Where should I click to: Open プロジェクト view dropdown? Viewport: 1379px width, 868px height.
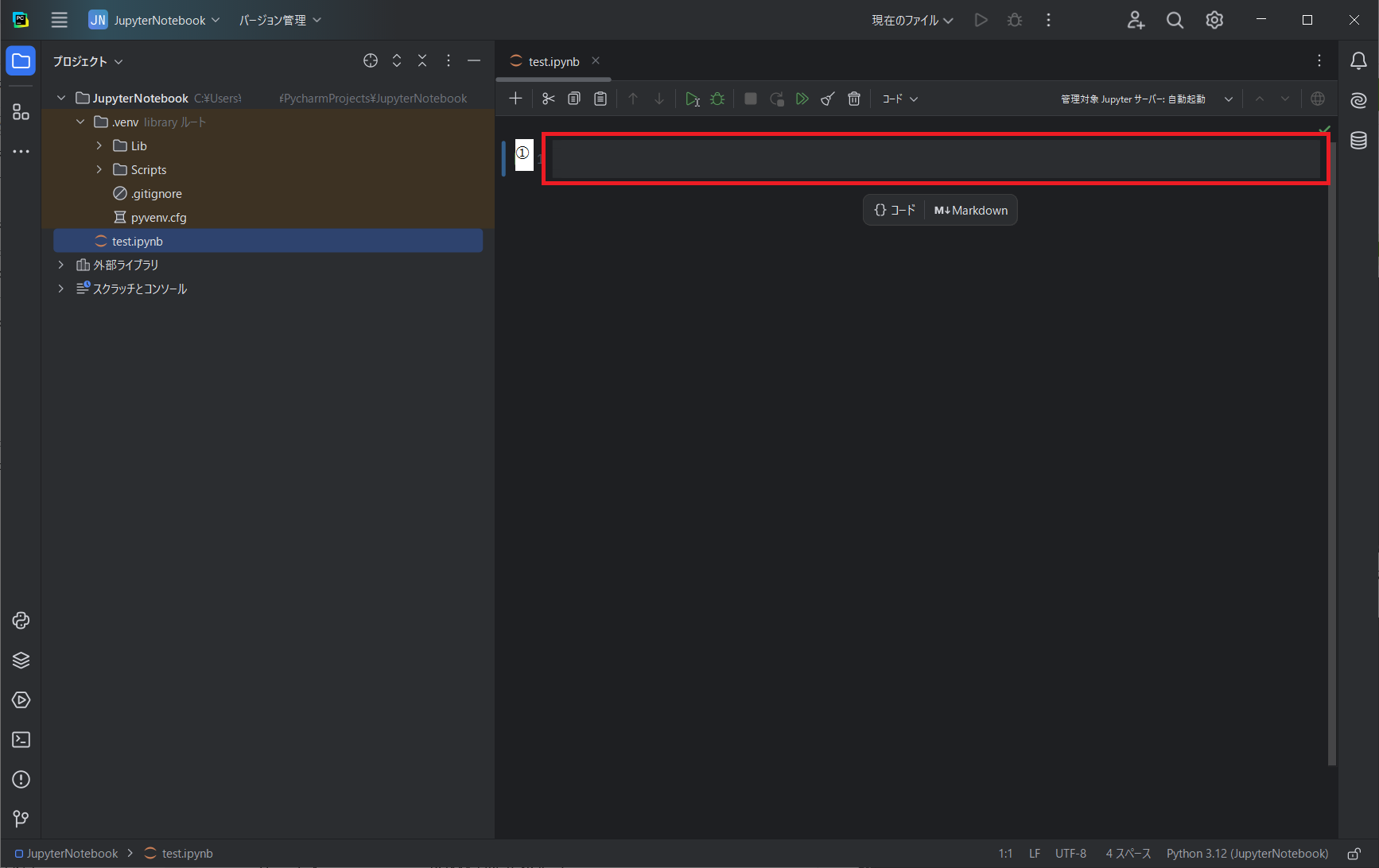(x=88, y=61)
